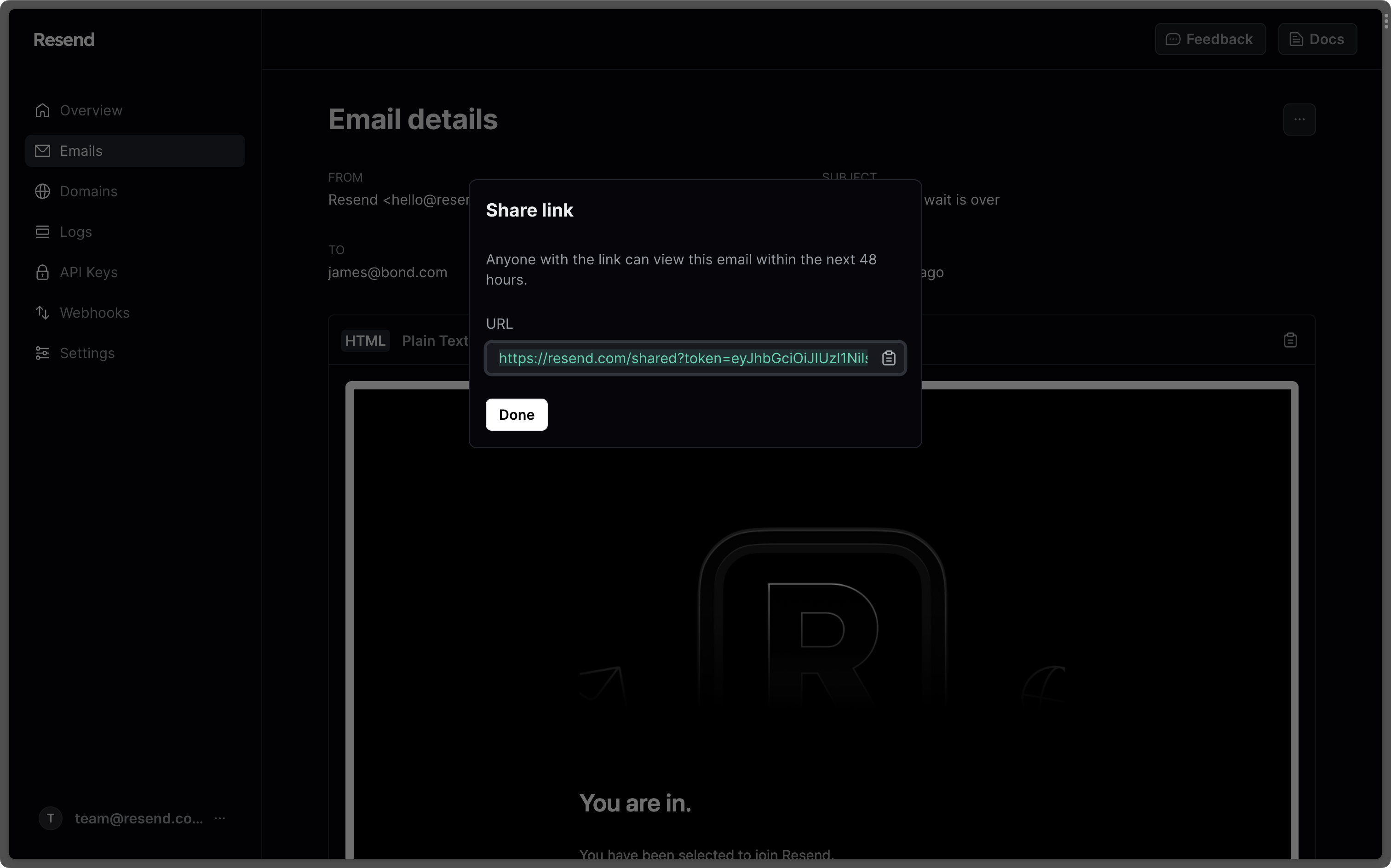Click the team@resend.co... account label

click(x=139, y=818)
